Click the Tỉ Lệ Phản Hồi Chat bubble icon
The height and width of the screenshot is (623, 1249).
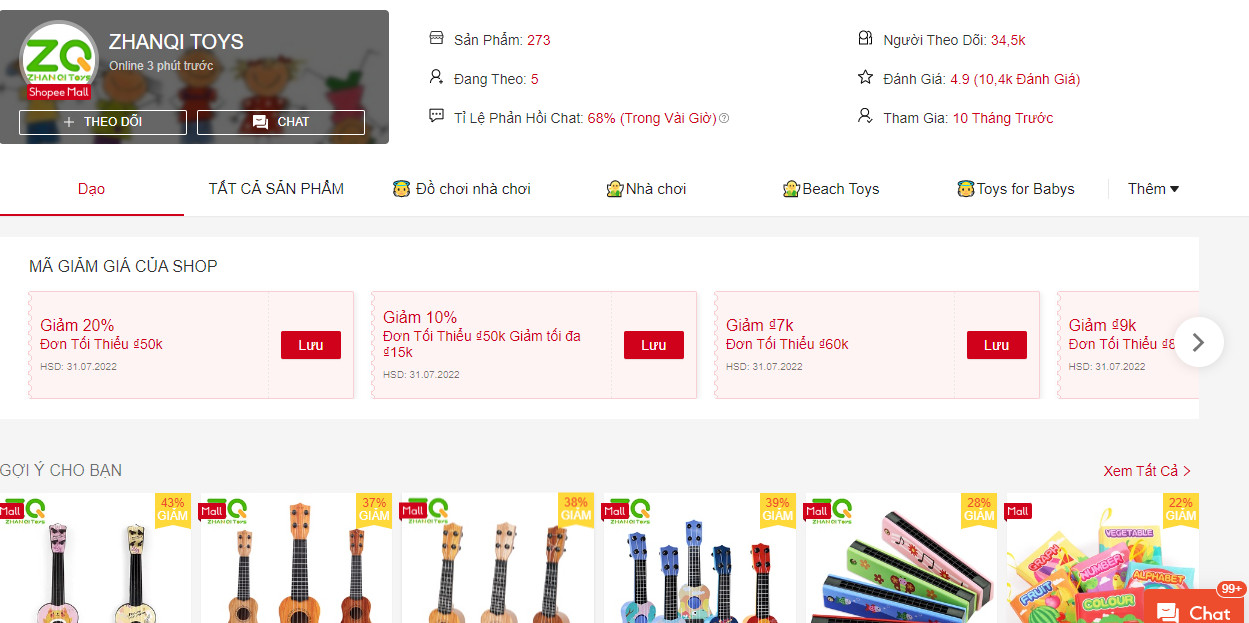pyautogui.click(x=436, y=116)
